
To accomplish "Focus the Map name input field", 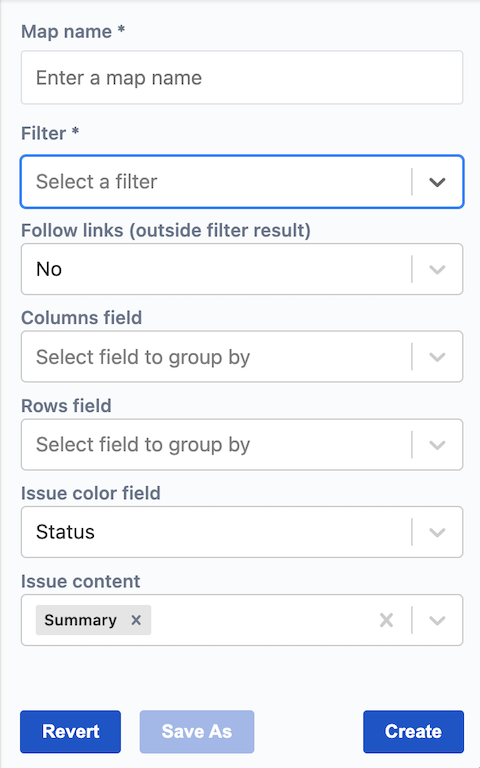I will tap(242, 77).
